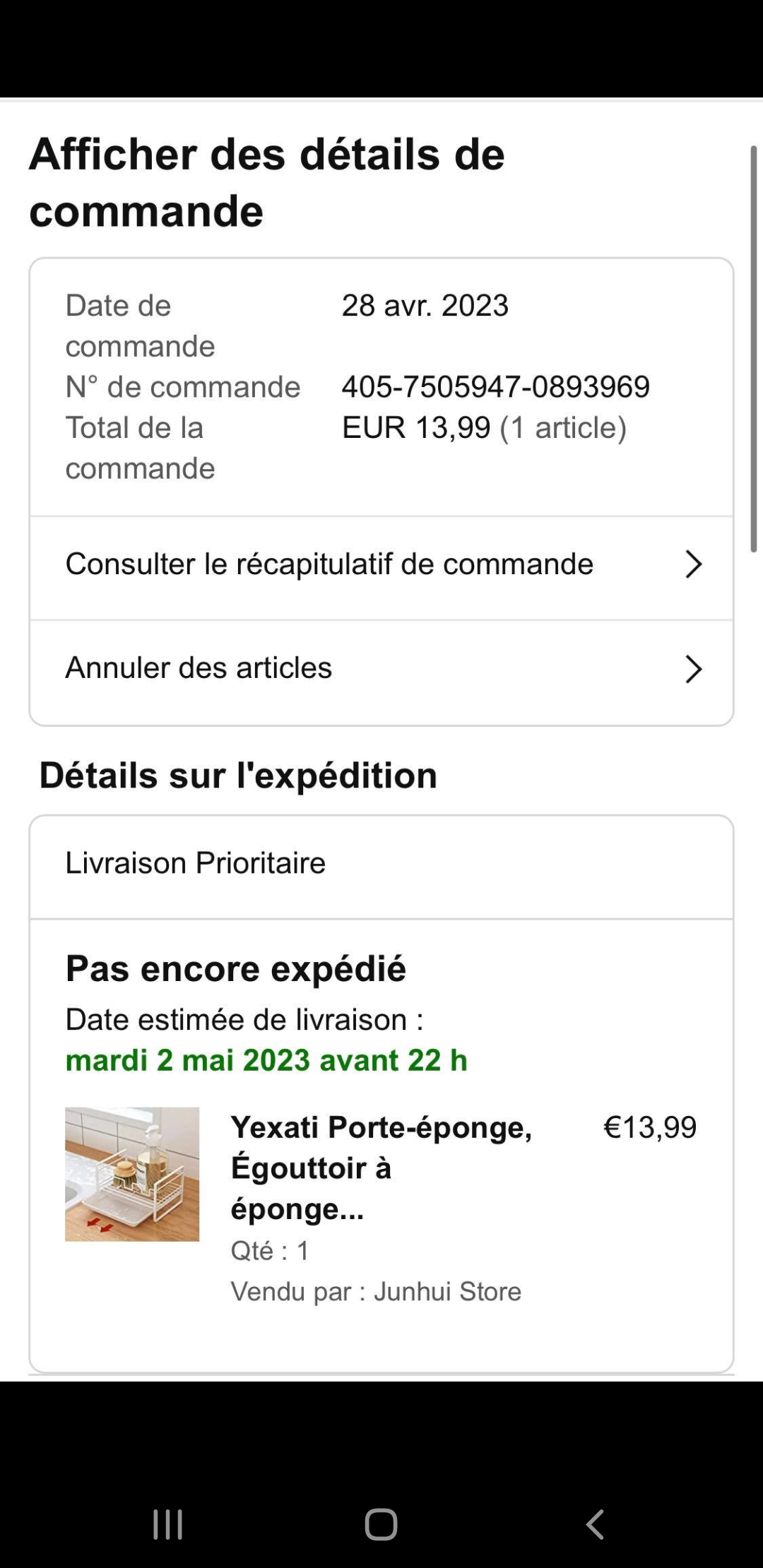763x1568 pixels.
Task: Tap the Pas encore expédié status
Action: [236, 968]
